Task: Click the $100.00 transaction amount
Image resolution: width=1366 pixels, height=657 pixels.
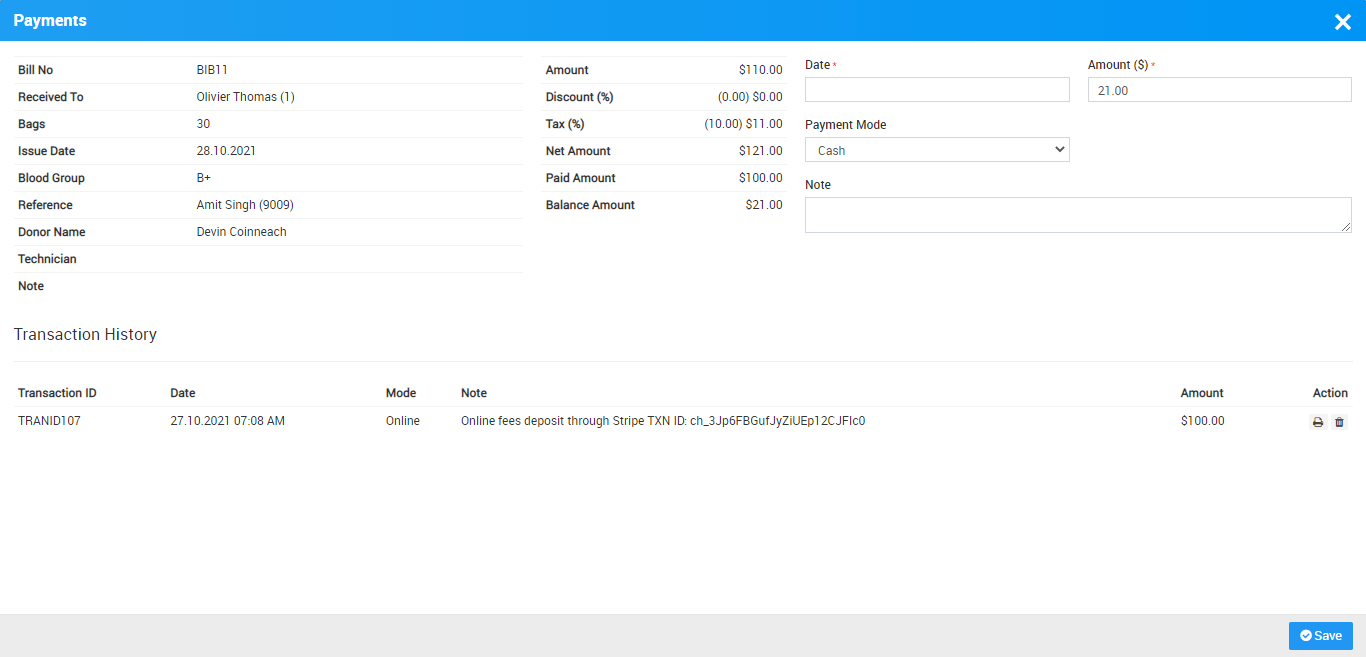Action: (x=1203, y=421)
